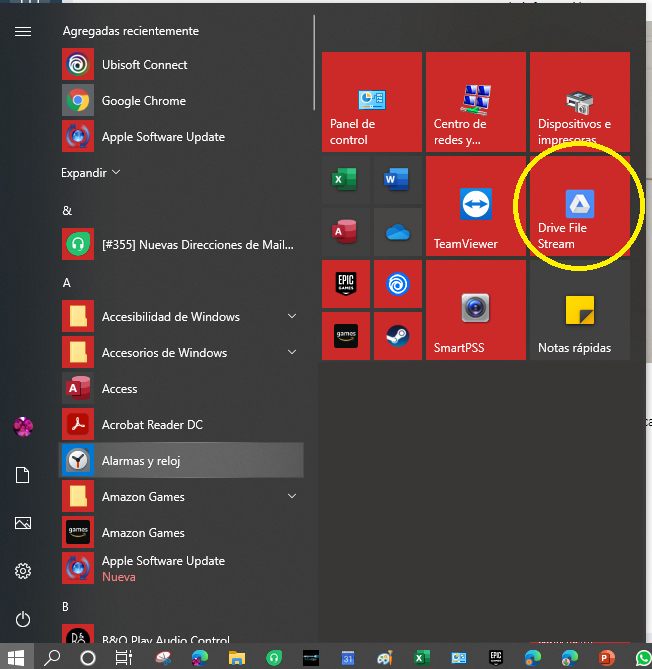This screenshot has height=669, width=652.
Task: Open the small Amazon games tile
Action: coord(346,336)
